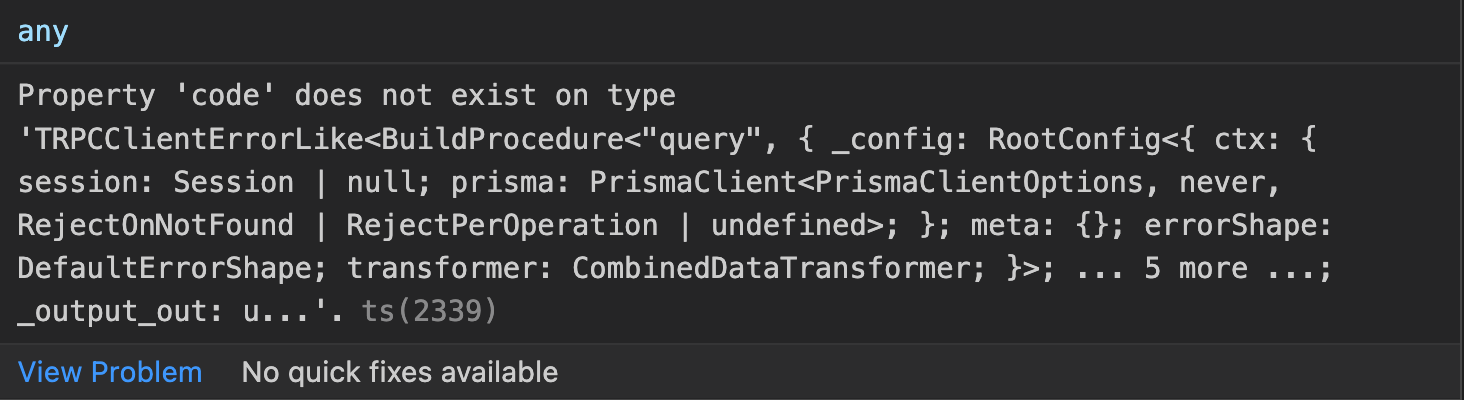Open the View Problem link
Screen dimensions: 1464x400
(110, 373)
